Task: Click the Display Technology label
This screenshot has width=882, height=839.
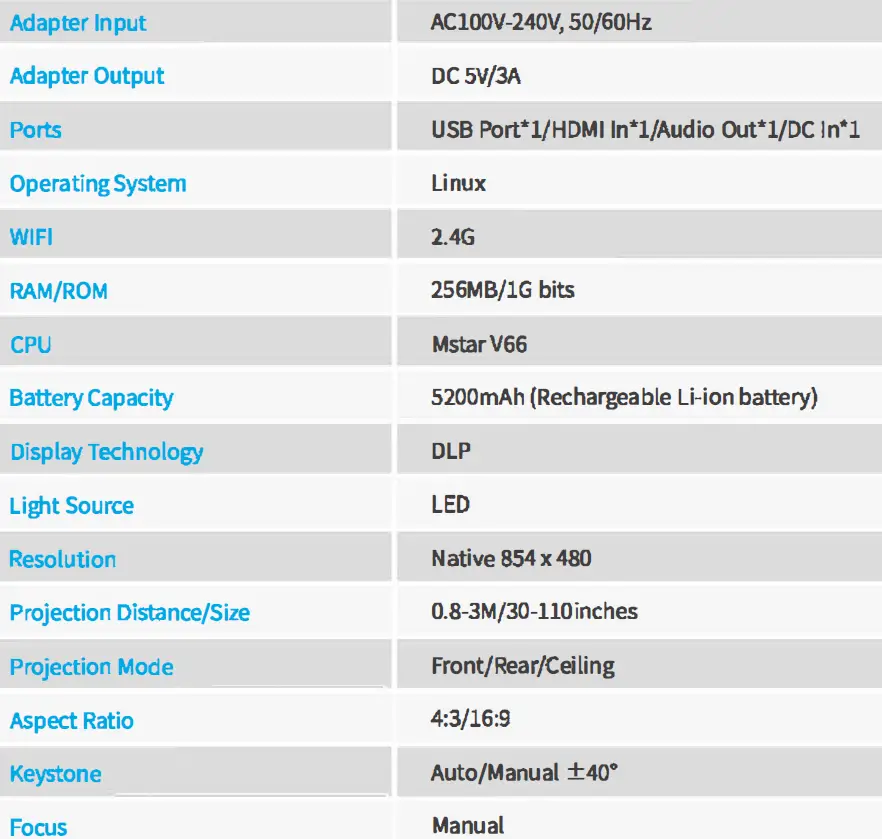Action: [x=106, y=452]
